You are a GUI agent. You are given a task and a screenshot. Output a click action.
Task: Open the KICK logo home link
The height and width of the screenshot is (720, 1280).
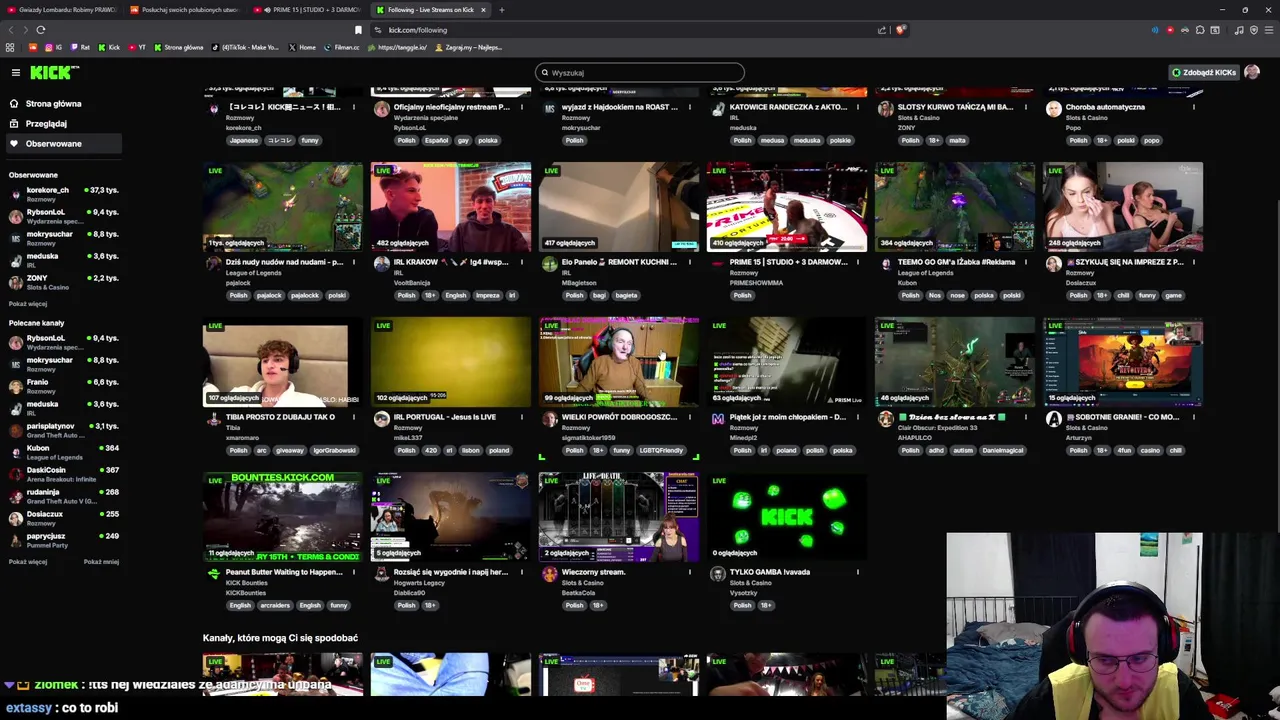pyautogui.click(x=53, y=72)
